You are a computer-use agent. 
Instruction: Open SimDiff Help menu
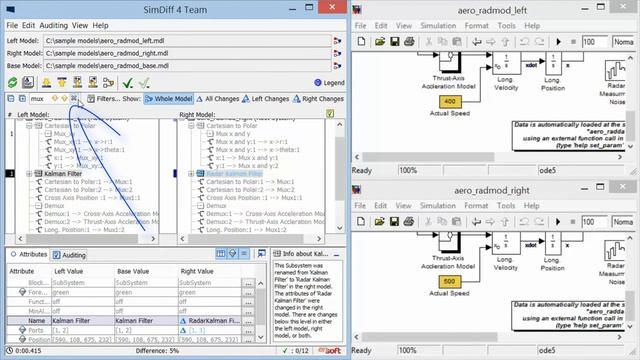click(x=100, y=25)
